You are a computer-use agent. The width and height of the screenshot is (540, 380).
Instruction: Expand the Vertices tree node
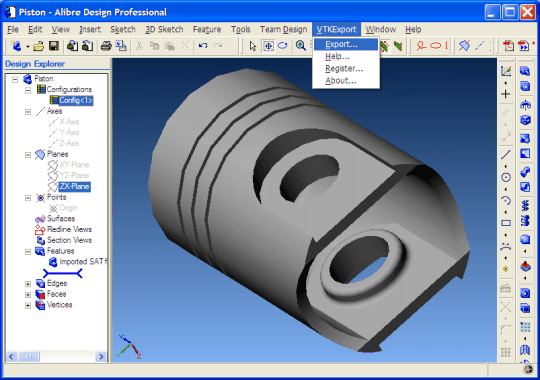point(28,306)
